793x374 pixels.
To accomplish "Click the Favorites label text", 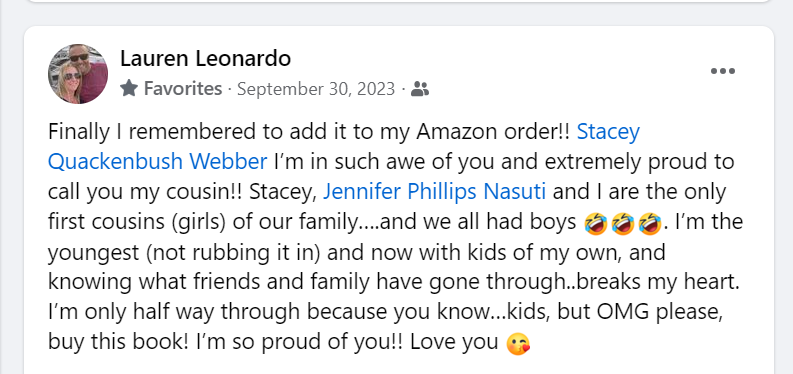I will tap(183, 89).
